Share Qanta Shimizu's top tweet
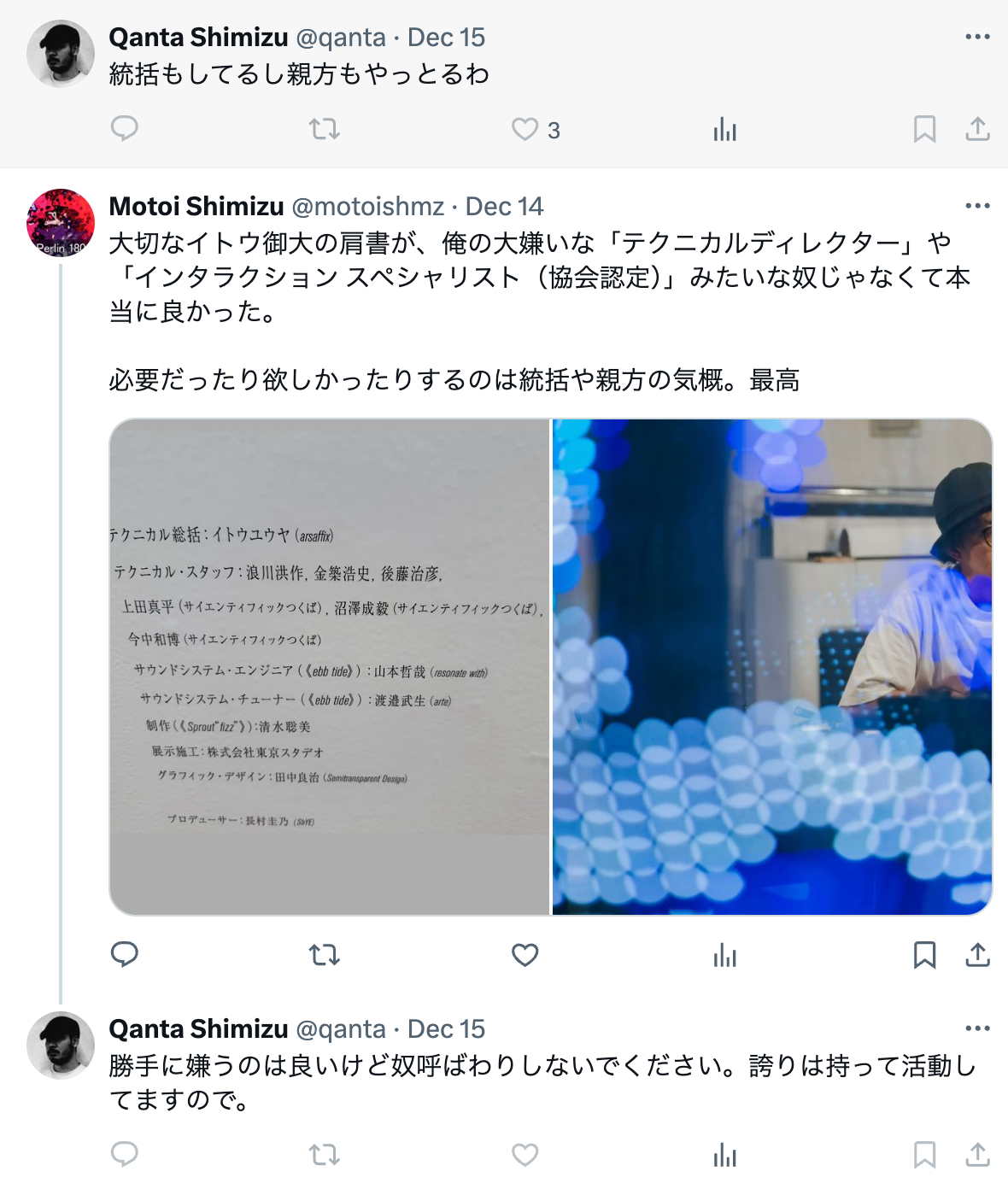This screenshot has width=1008, height=1189. tap(977, 129)
